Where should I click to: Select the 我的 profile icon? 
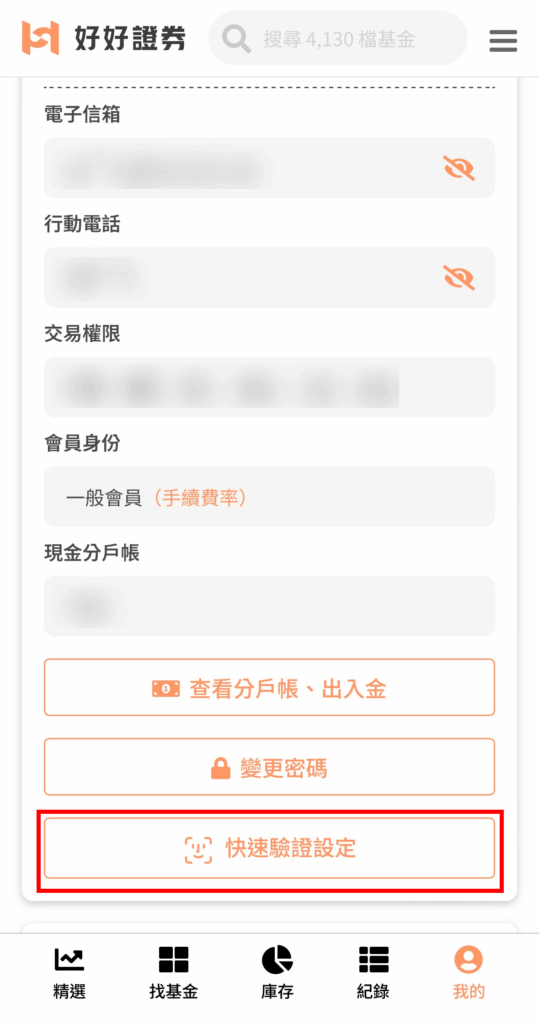[468, 973]
